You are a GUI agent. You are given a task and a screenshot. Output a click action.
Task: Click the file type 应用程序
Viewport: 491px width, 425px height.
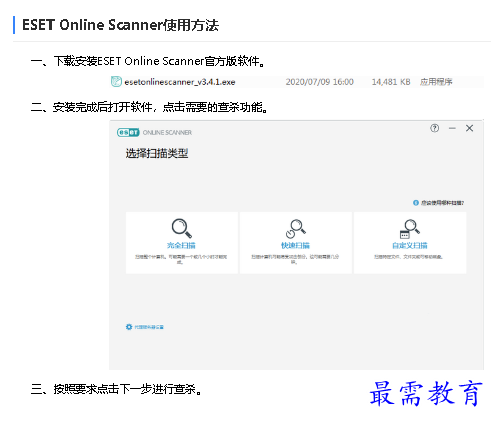click(436, 82)
